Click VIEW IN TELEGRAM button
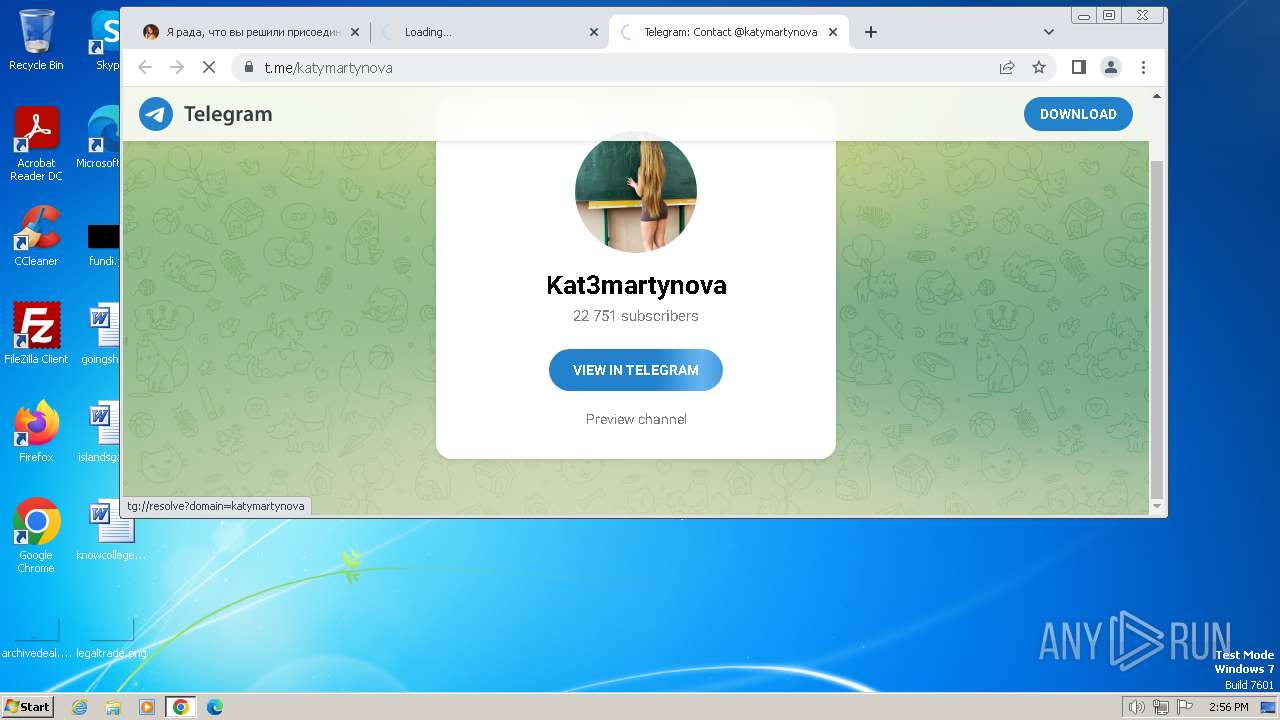The image size is (1280, 720). coord(636,370)
